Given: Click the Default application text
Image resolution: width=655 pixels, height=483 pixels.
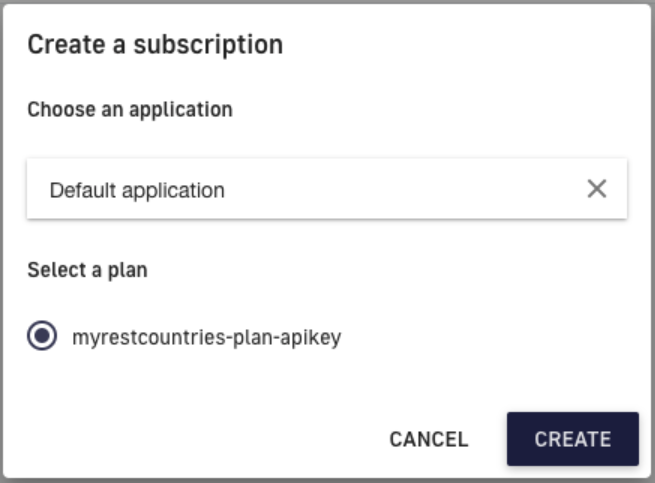Looking at the screenshot, I should [137, 189].
